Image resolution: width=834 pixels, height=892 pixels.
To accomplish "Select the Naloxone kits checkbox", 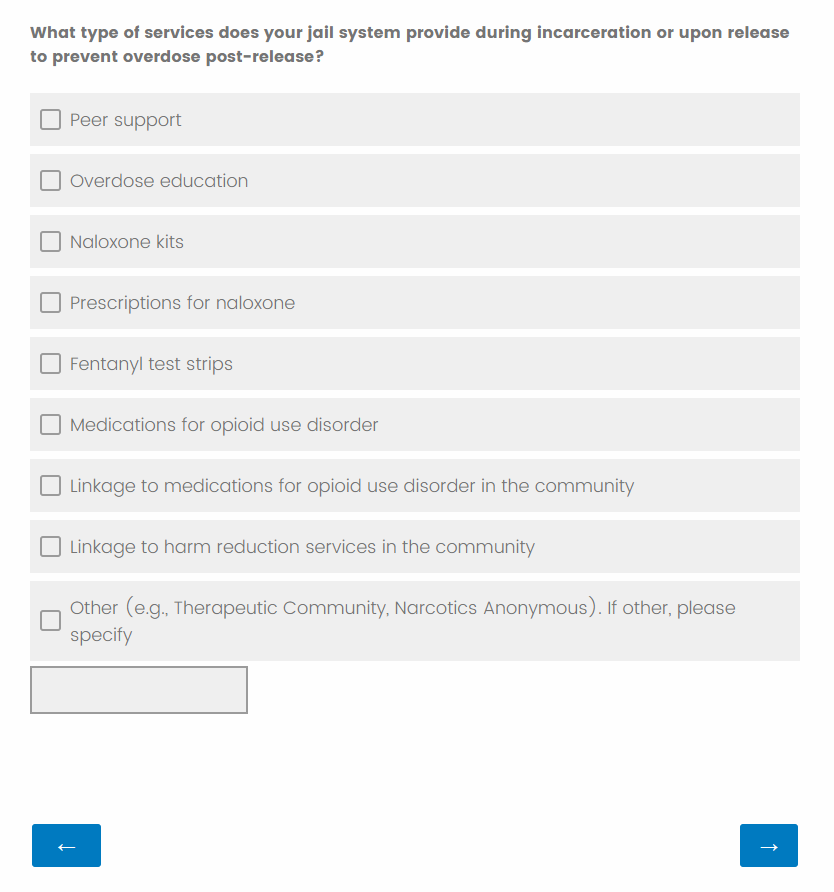I will [x=50, y=242].
